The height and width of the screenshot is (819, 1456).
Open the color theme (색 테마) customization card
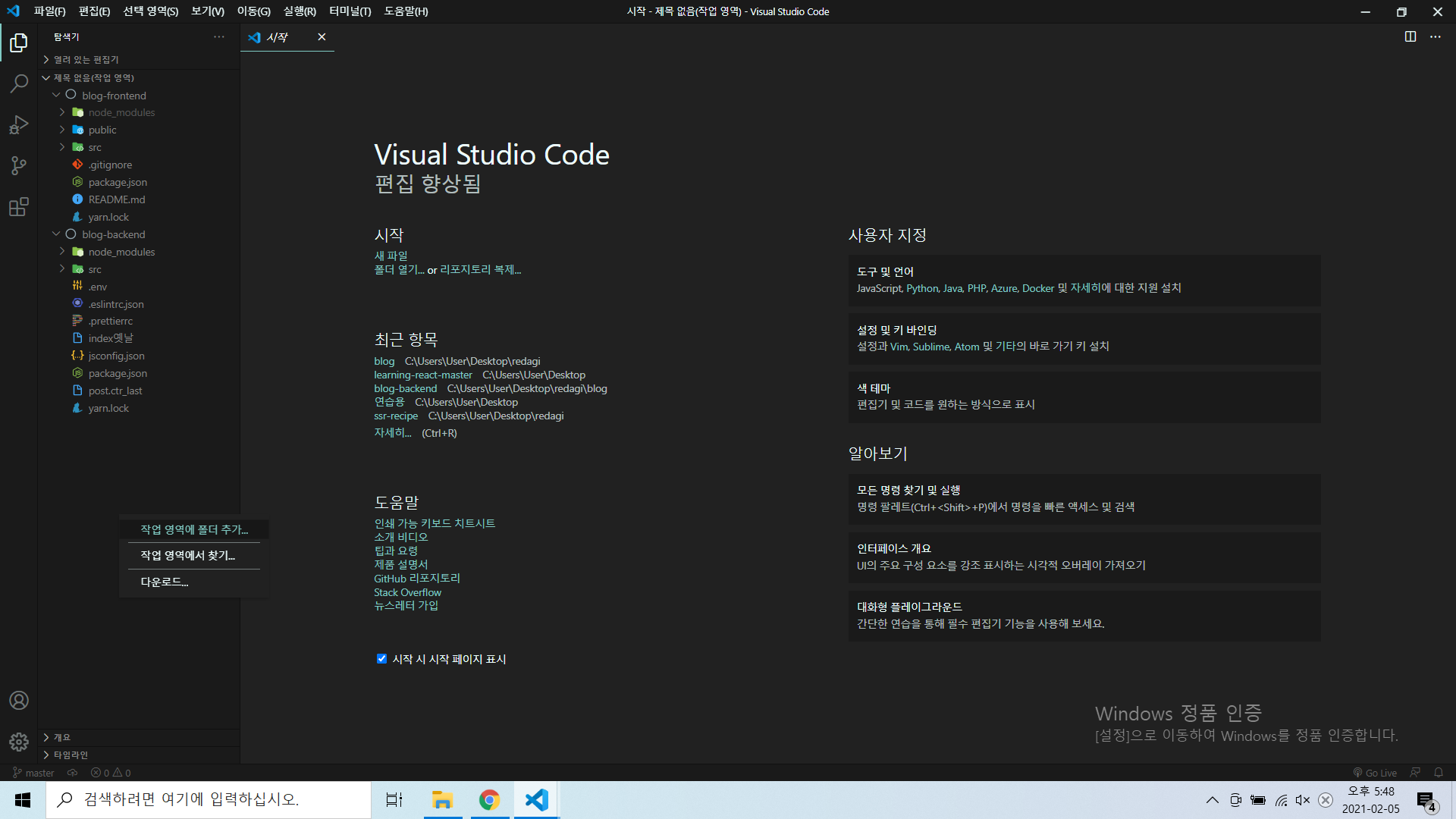coord(1084,397)
